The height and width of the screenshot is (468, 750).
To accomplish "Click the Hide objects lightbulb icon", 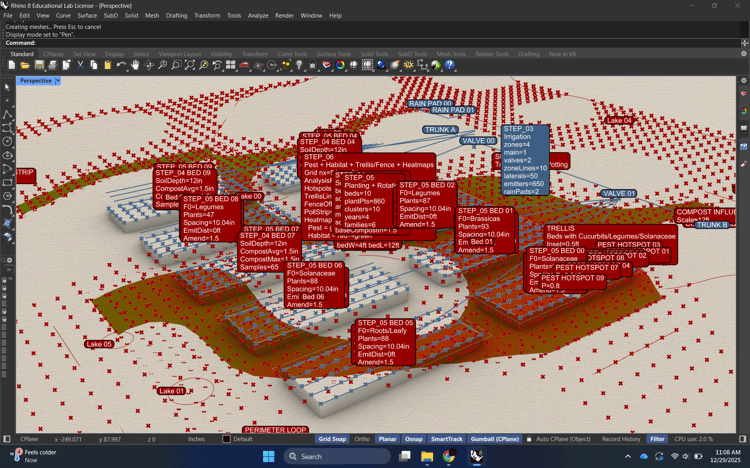I will pos(299,65).
